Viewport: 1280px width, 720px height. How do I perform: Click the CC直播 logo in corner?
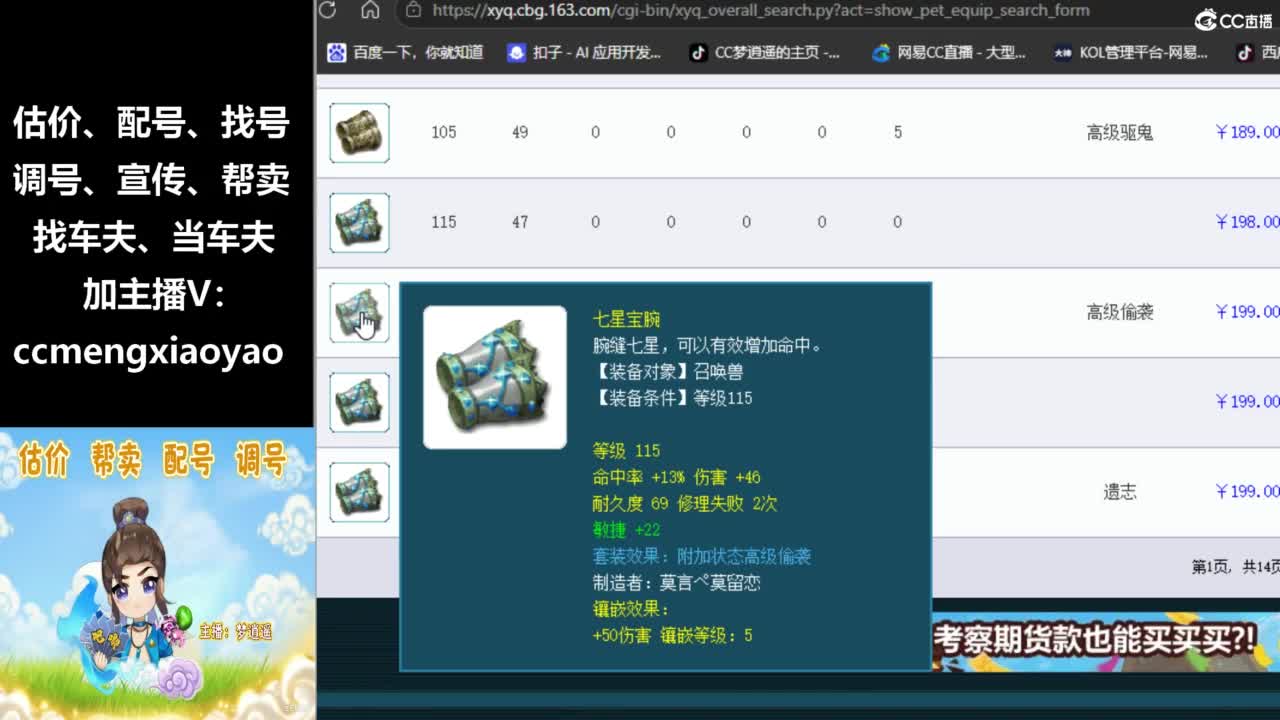point(1233,20)
